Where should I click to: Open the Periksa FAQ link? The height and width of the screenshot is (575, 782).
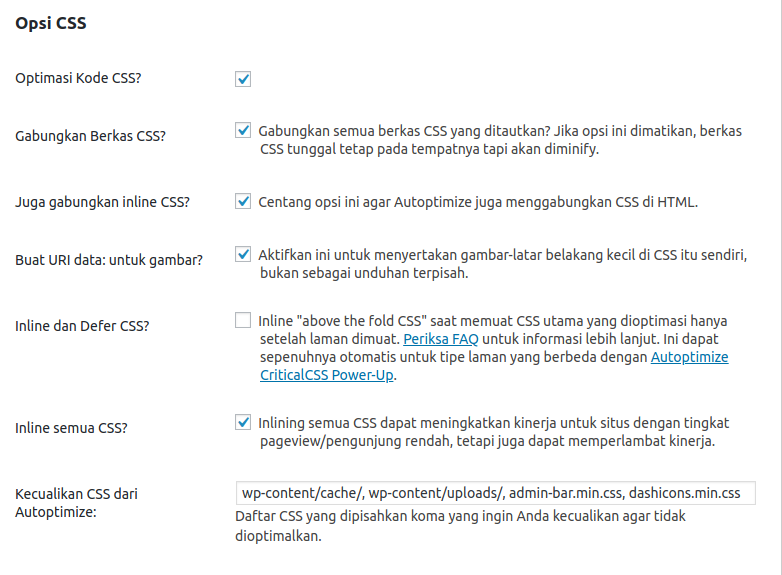[441, 339]
